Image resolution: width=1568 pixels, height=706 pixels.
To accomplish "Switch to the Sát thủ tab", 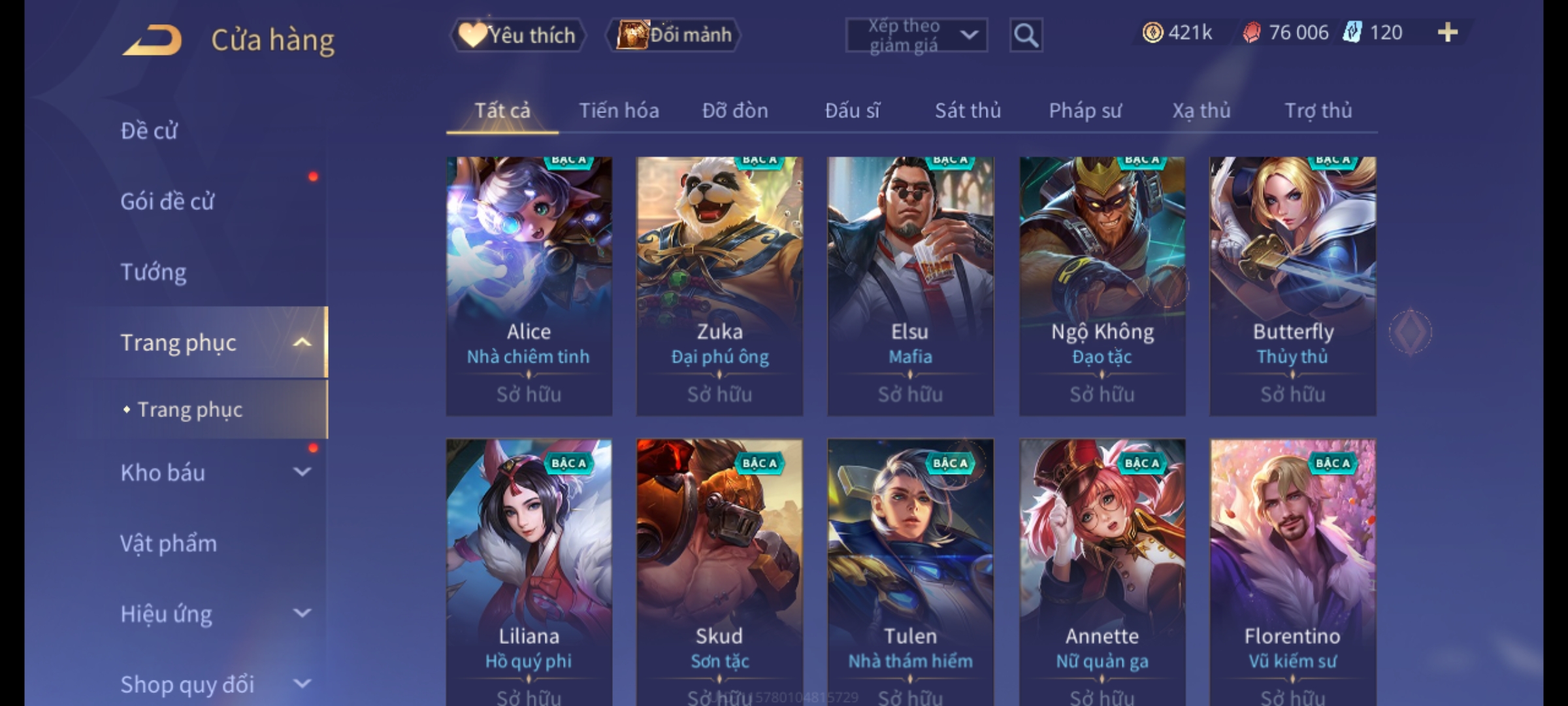I will (968, 110).
